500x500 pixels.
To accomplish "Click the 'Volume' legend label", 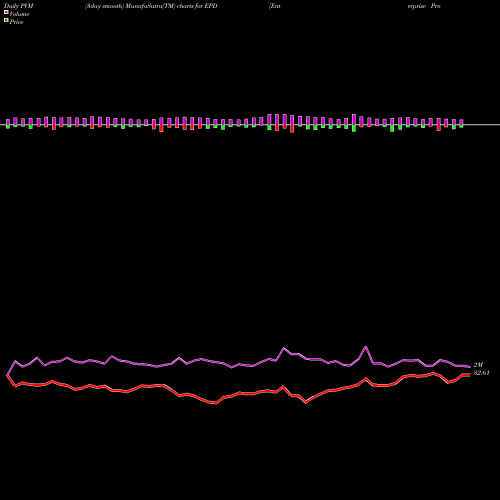I will click(19, 14).
